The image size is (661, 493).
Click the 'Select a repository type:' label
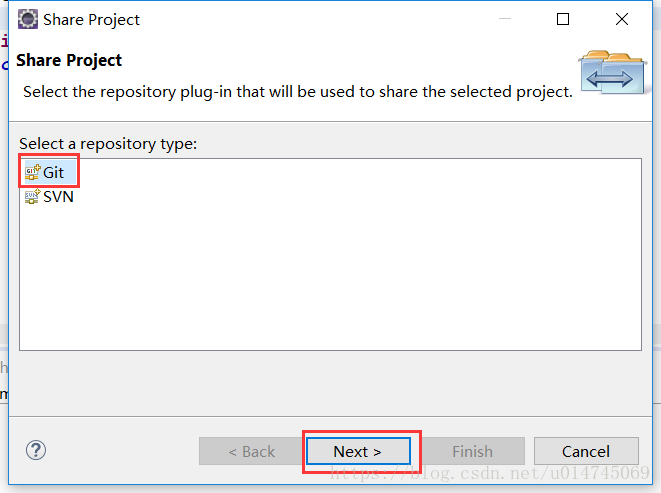pyautogui.click(x=108, y=144)
